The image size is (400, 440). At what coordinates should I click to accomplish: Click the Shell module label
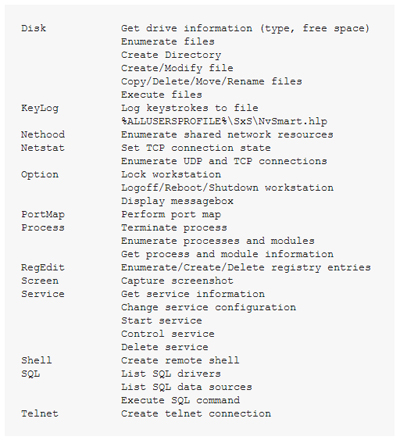36,361
